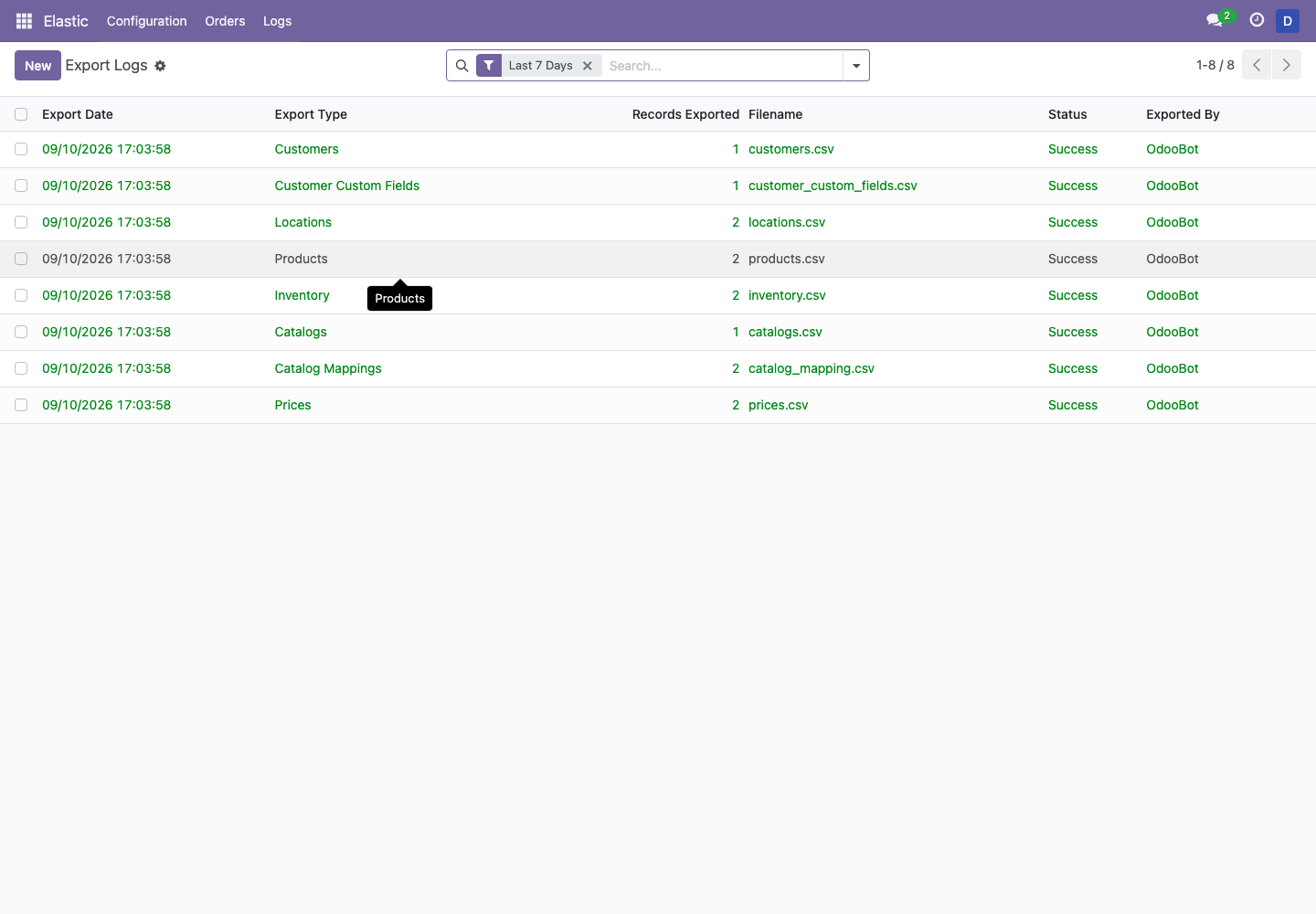The width and height of the screenshot is (1316, 914).
Task: Remove the Last 7 Days filter
Action: (x=588, y=66)
